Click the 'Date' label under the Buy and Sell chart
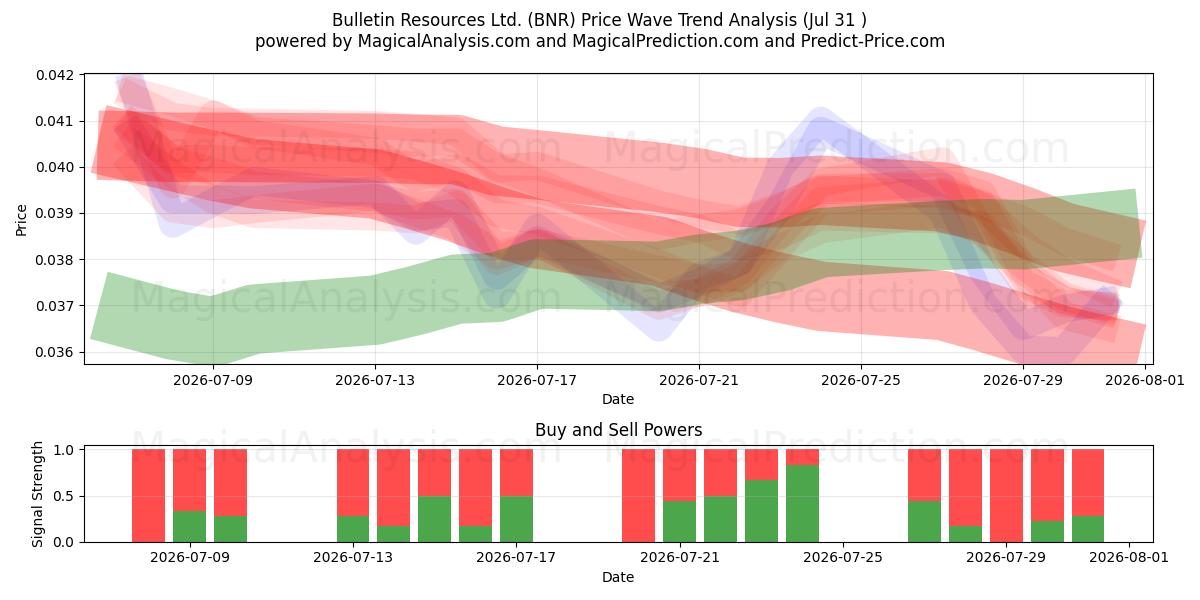 pyautogui.click(x=618, y=577)
